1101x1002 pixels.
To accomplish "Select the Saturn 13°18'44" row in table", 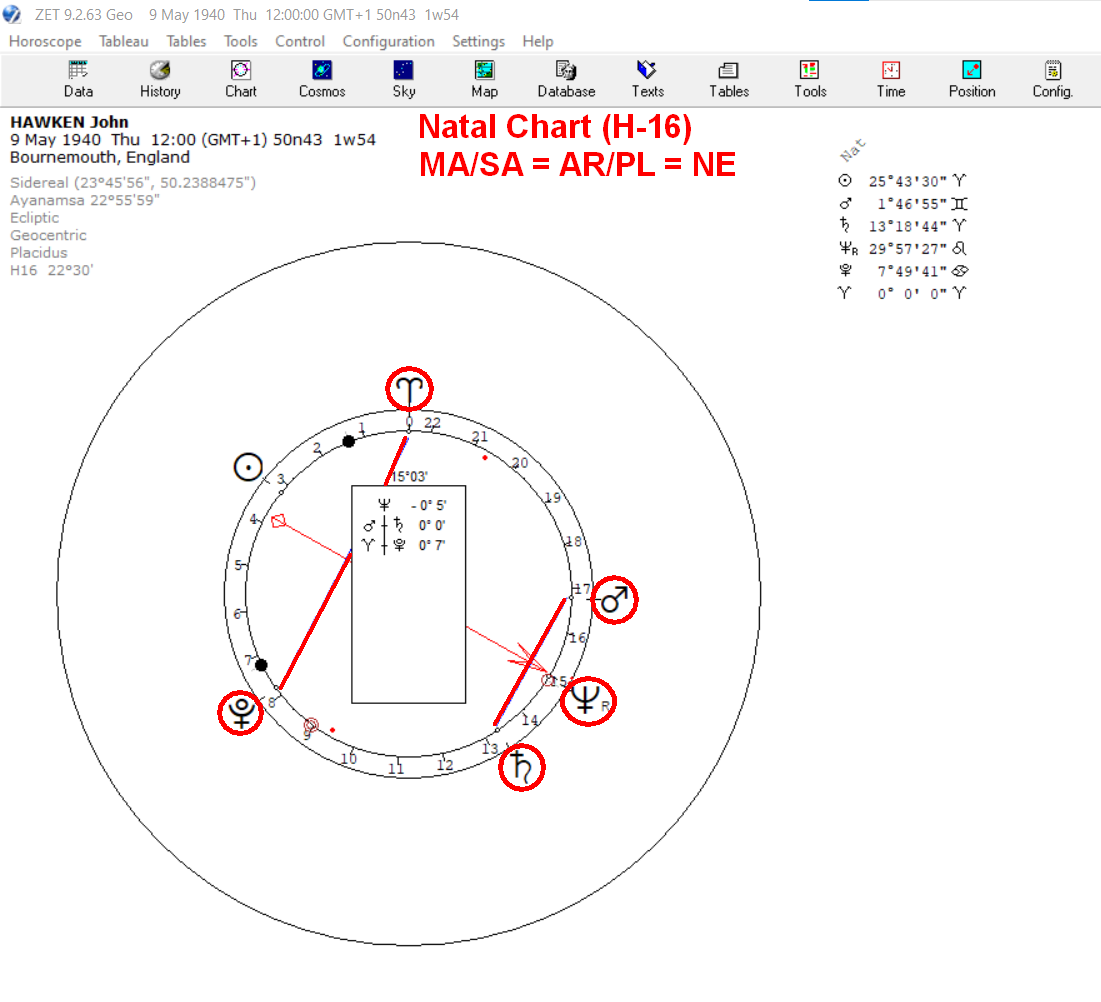I will click(x=903, y=226).
